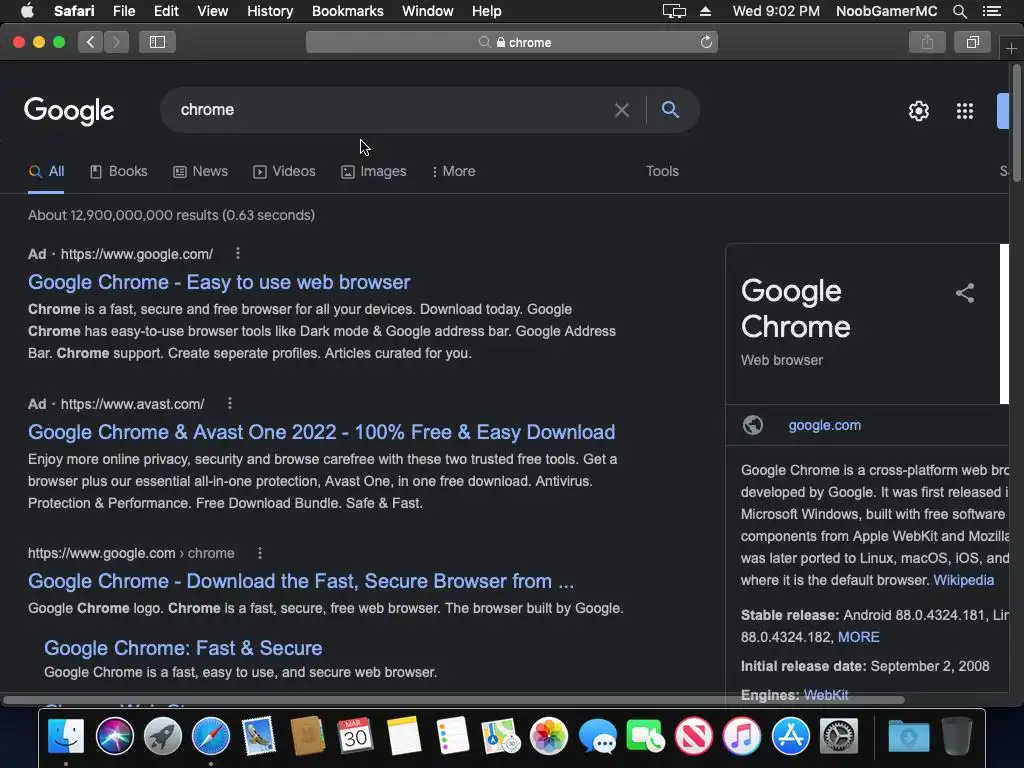Click the Safari forward navigation arrow
Viewport: 1024px width, 768px height.
pos(116,42)
